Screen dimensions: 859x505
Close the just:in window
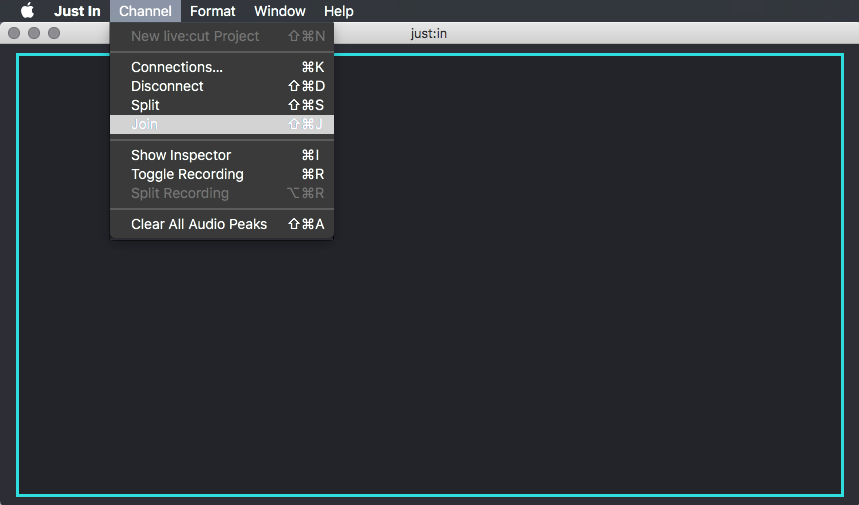(x=14, y=33)
